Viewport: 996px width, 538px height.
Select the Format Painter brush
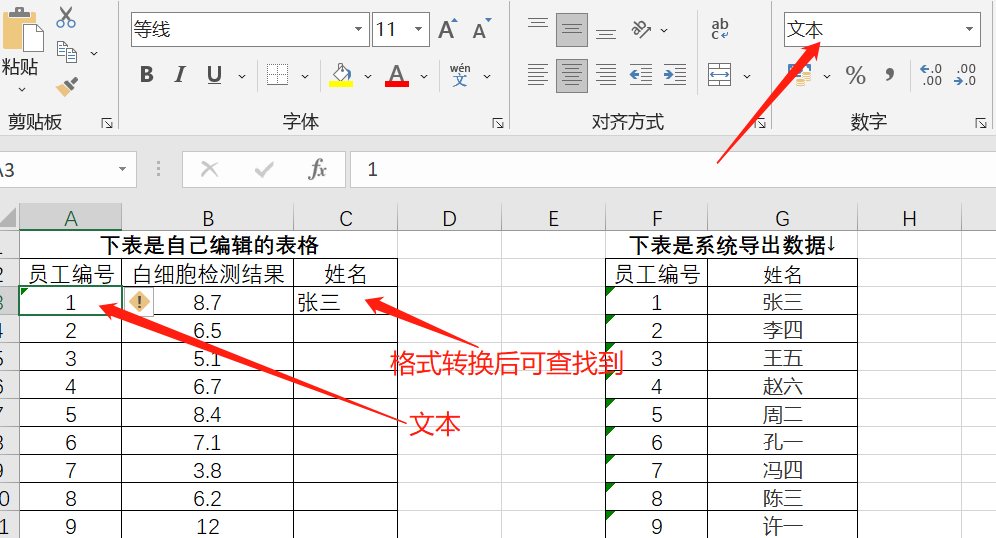[x=67, y=86]
